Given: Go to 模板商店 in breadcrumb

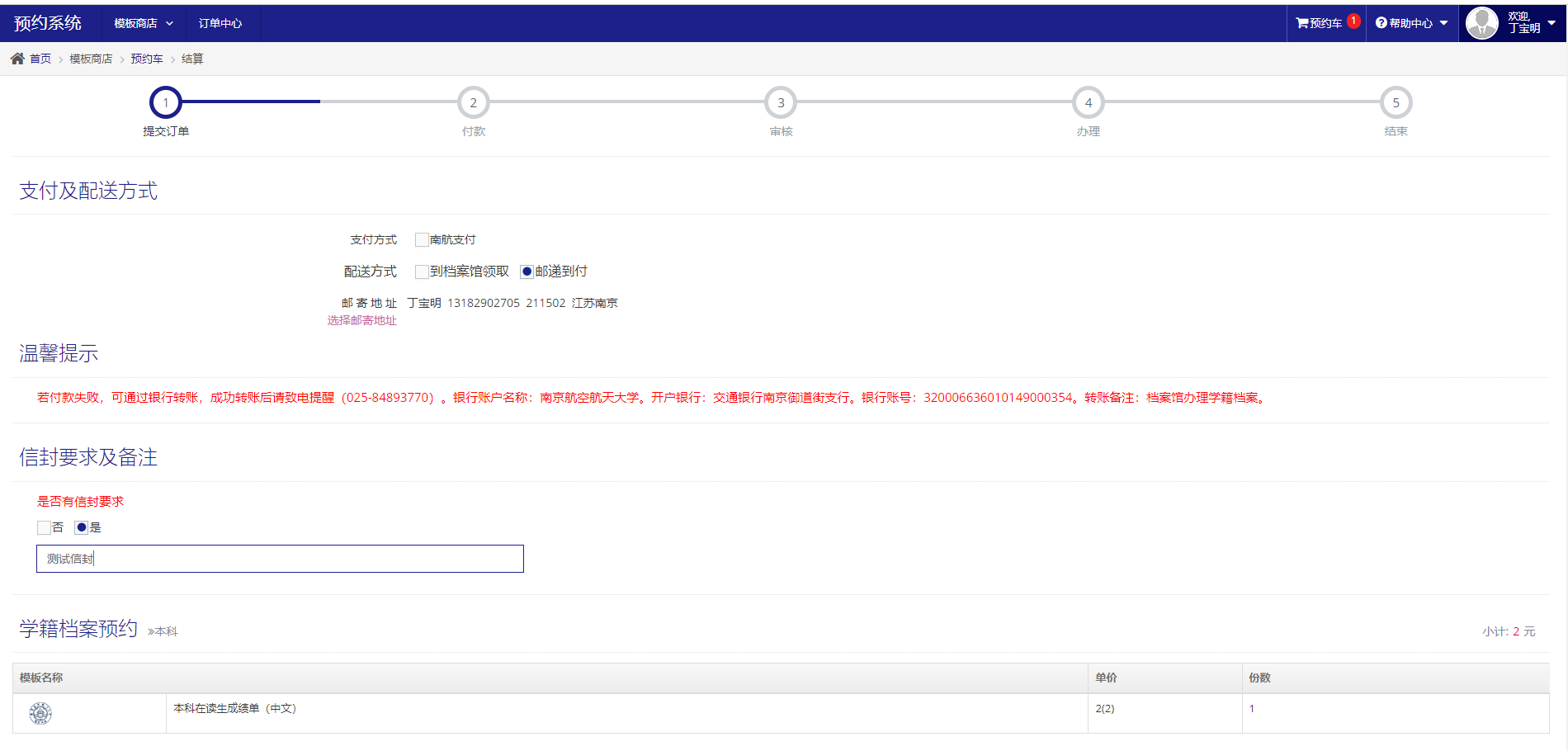Looking at the screenshot, I should [91, 59].
